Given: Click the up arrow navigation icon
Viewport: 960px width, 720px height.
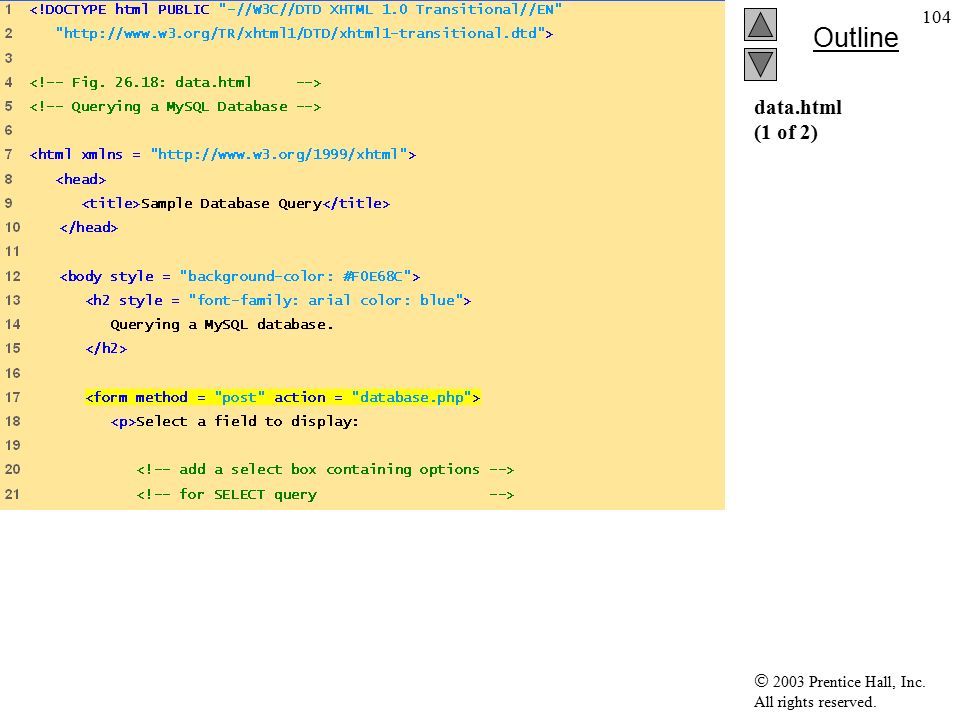Looking at the screenshot, I should pyautogui.click(x=760, y=24).
